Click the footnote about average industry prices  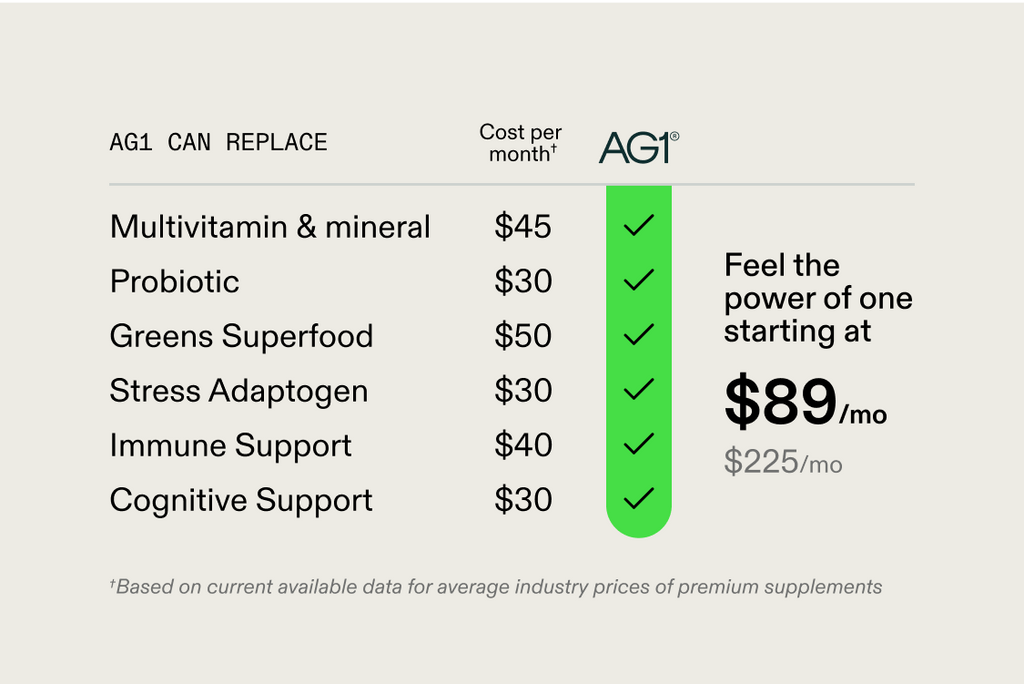coord(496,587)
